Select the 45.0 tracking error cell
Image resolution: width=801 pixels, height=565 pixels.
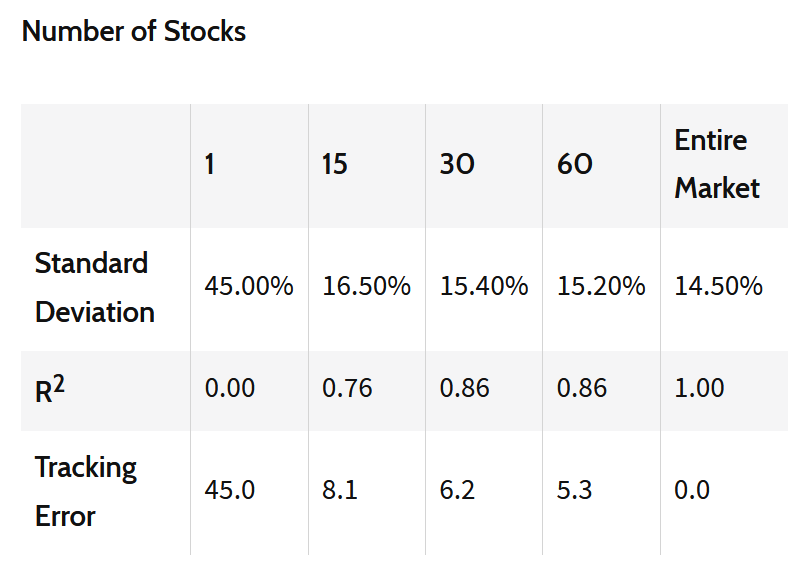point(229,490)
